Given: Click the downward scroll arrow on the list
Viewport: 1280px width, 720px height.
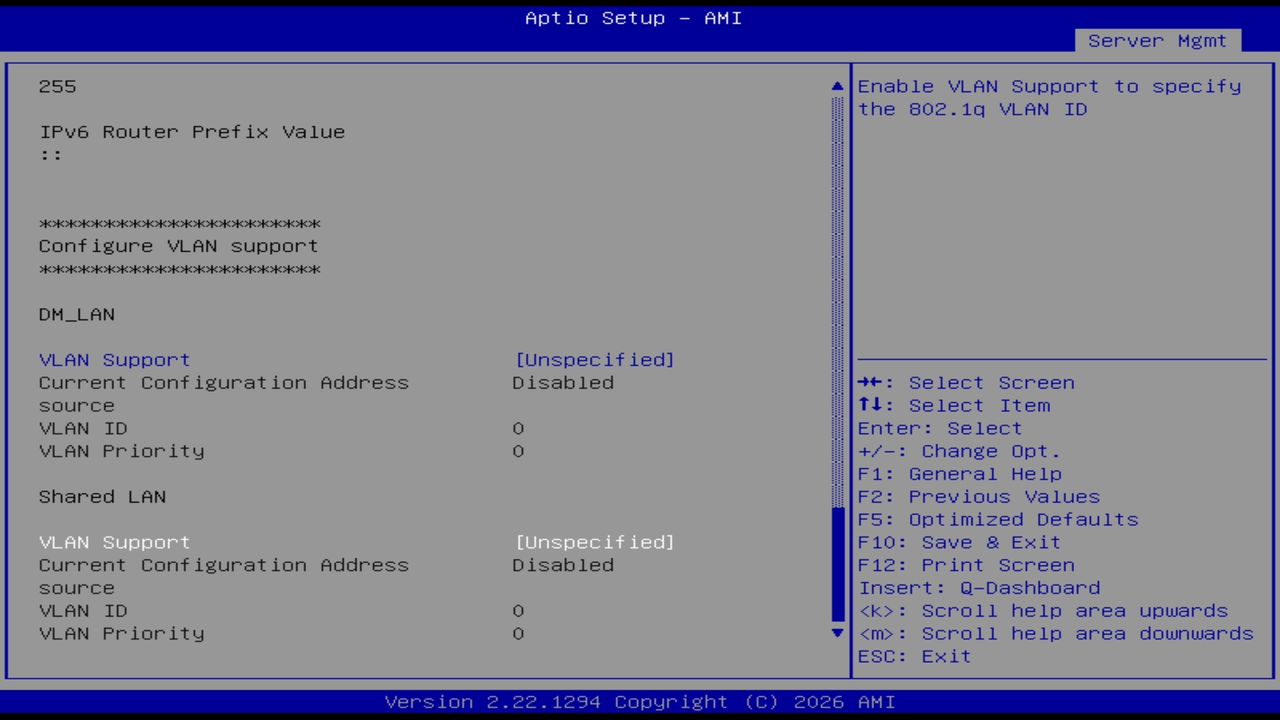Looking at the screenshot, I should point(836,633).
